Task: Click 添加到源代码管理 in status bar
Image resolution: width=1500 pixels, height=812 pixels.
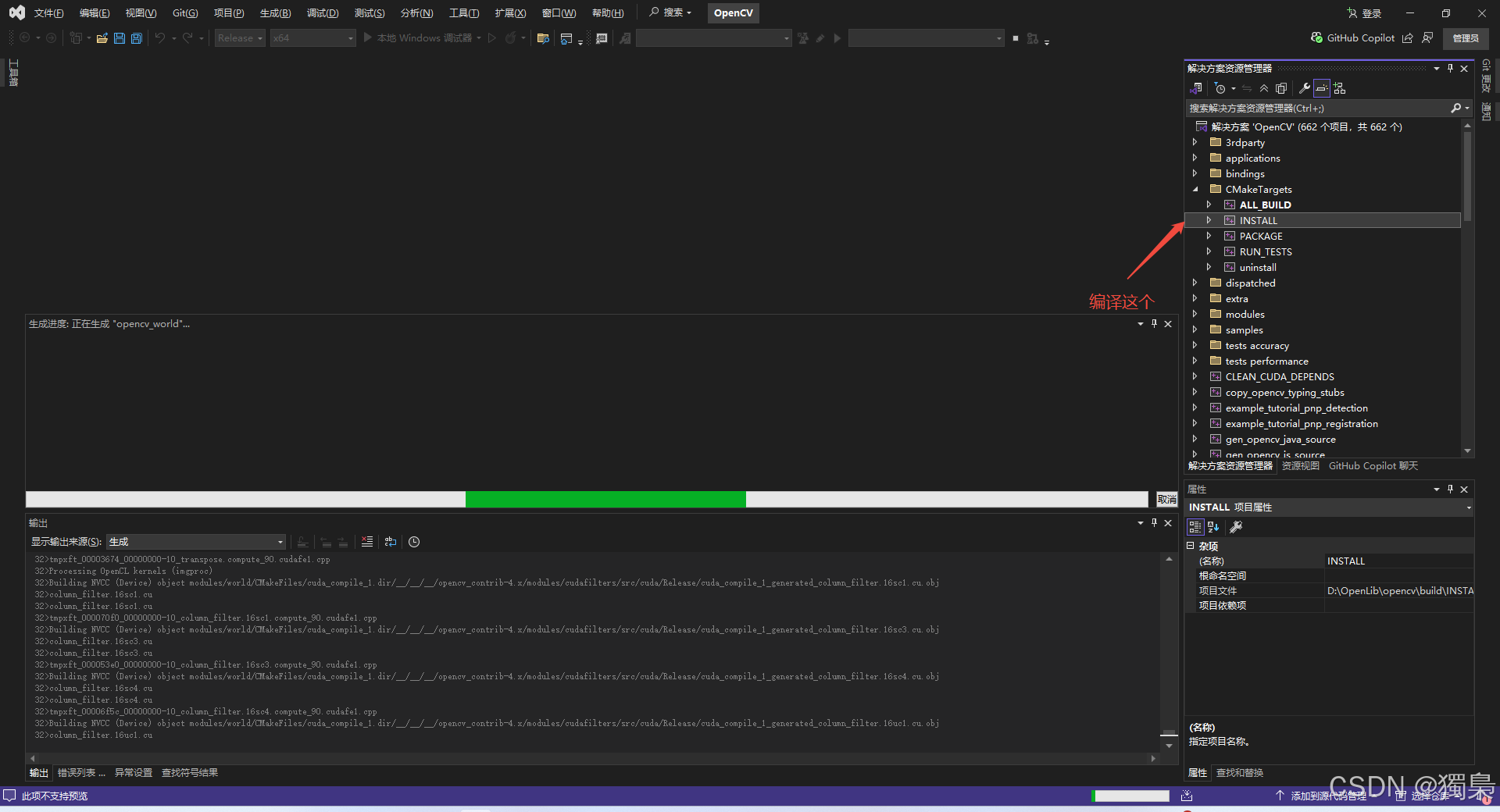Action: [1321, 796]
